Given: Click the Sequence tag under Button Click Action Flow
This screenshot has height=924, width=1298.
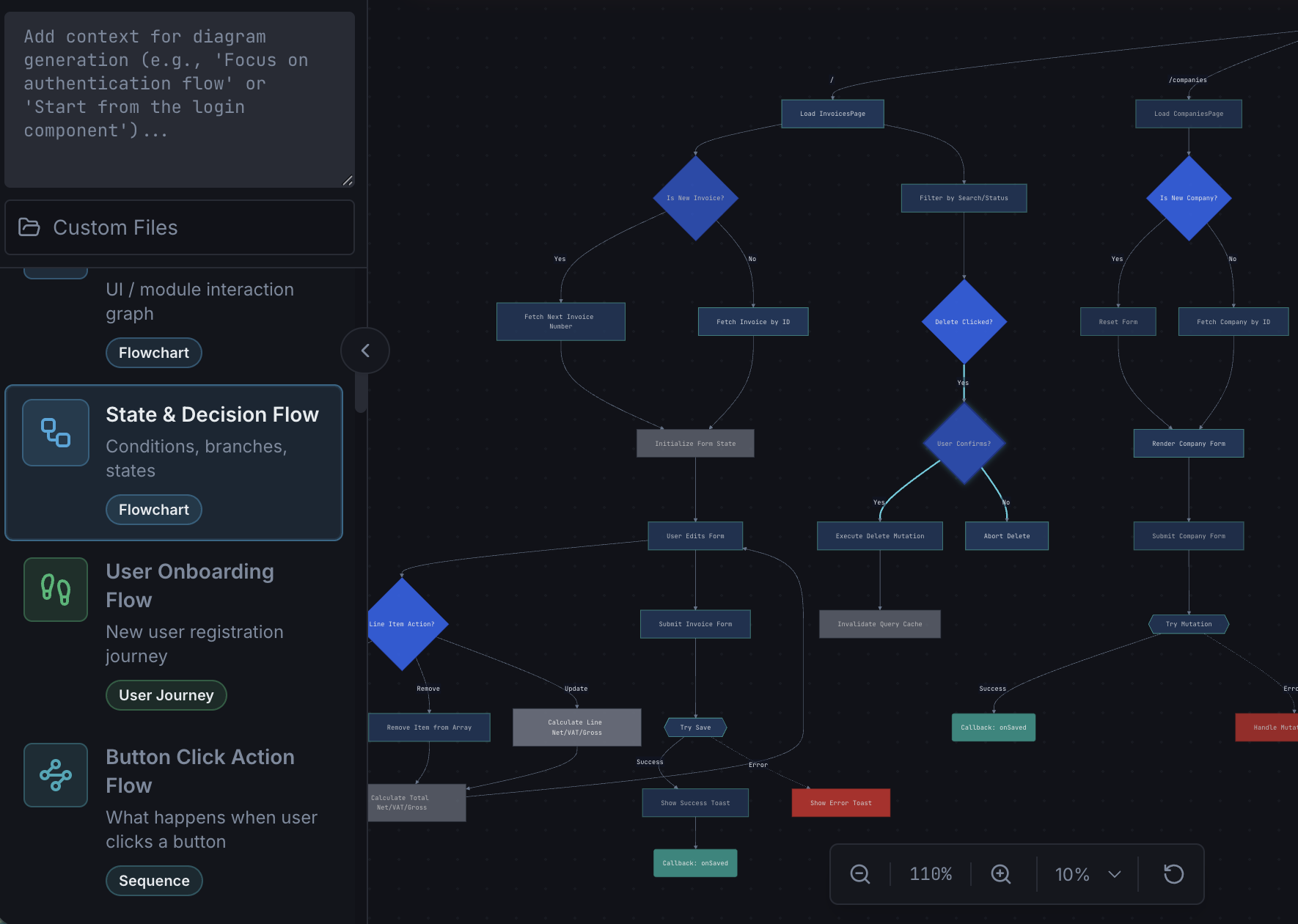Looking at the screenshot, I should 153,880.
